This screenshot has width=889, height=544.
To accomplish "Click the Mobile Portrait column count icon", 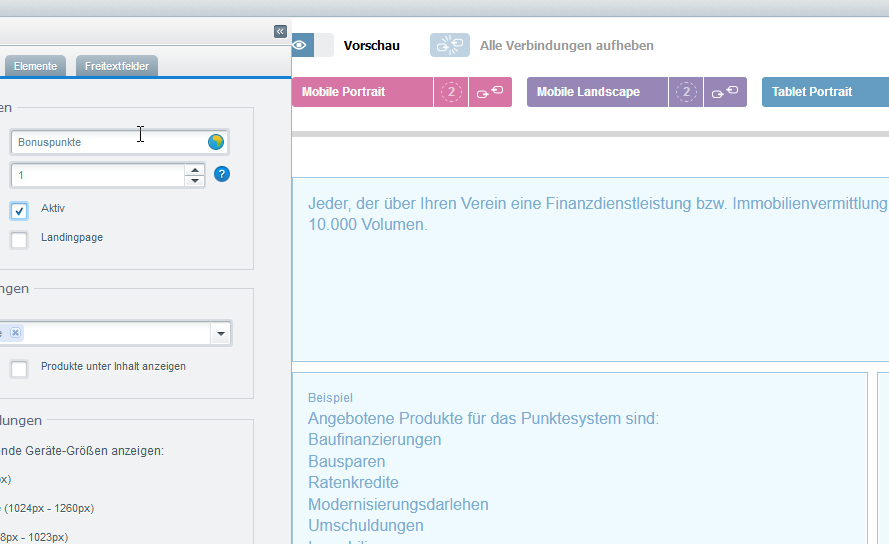I will (452, 92).
